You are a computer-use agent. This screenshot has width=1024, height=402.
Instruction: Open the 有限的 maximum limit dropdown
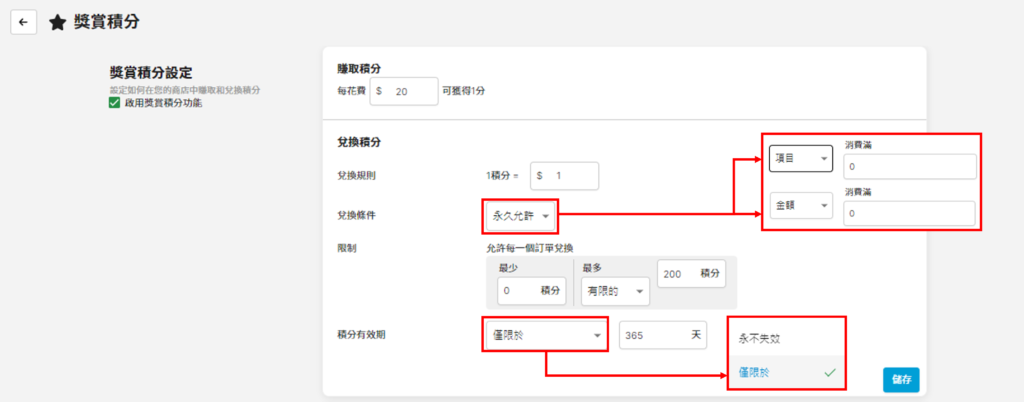pos(610,291)
